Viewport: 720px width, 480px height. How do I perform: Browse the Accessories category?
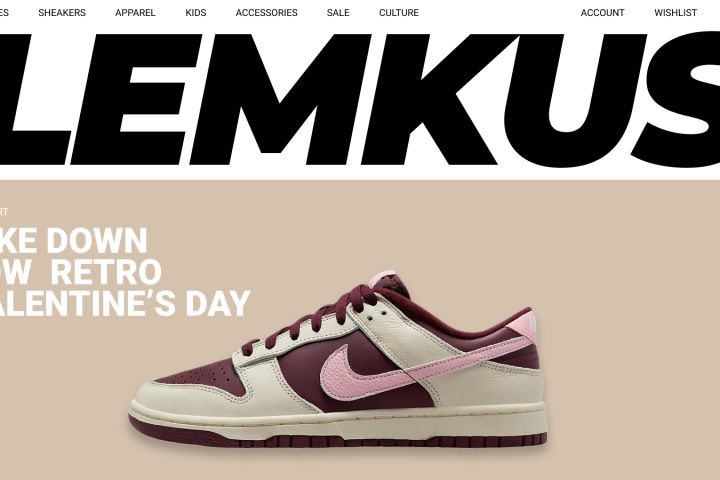click(x=266, y=13)
